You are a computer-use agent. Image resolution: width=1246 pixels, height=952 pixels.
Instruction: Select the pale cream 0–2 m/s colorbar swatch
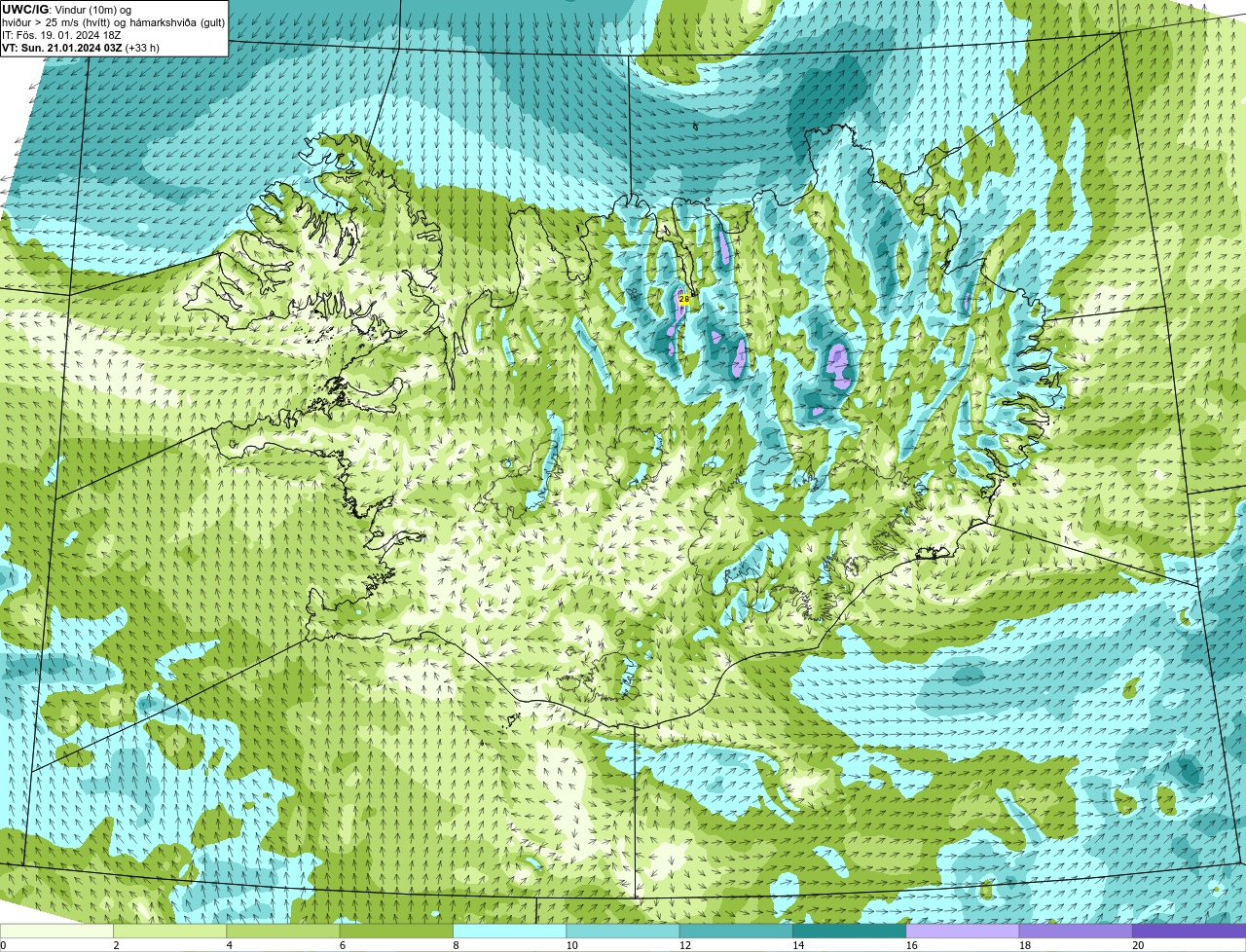(56, 931)
